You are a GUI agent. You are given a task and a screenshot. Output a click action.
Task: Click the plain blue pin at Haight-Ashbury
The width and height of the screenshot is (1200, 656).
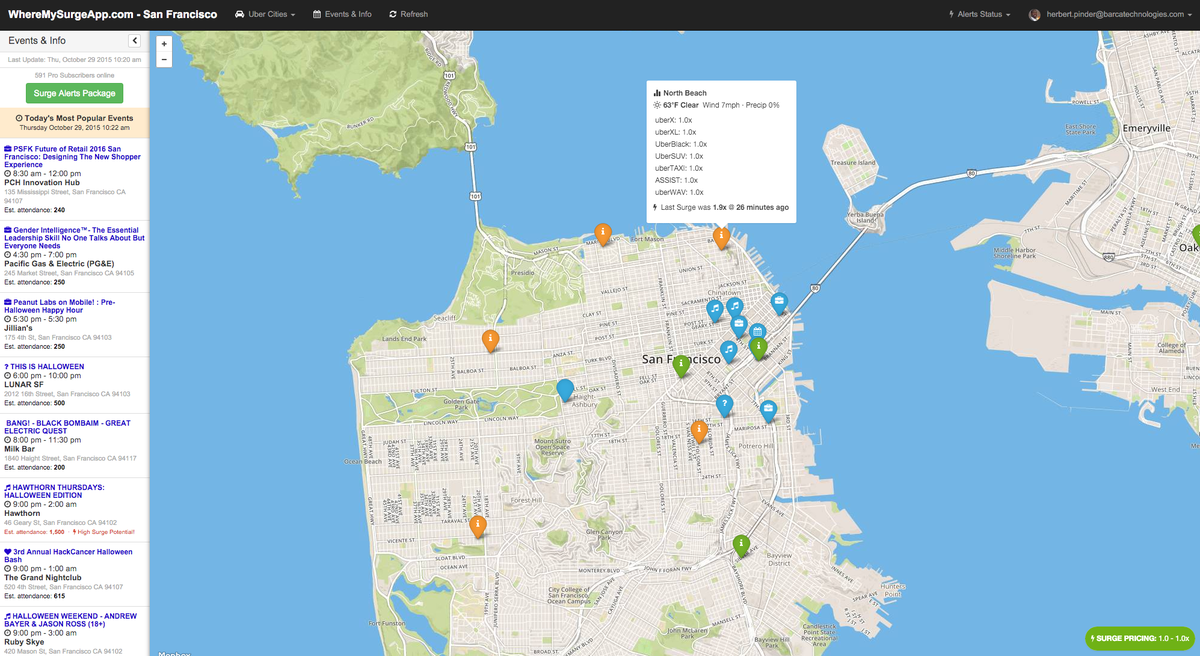click(x=565, y=390)
